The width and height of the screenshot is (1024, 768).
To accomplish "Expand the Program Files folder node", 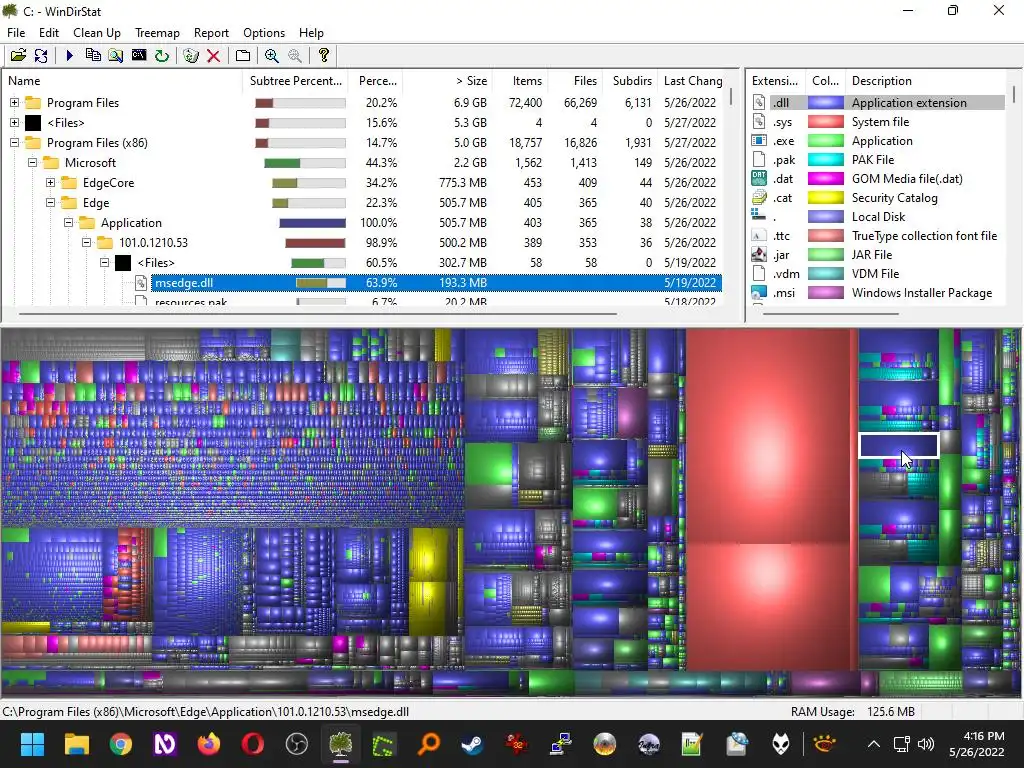I will (x=14, y=103).
